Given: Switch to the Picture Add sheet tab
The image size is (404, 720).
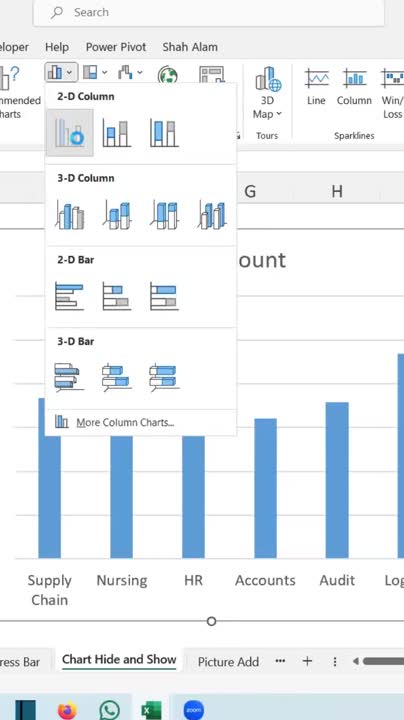Looking at the screenshot, I should [228, 662].
